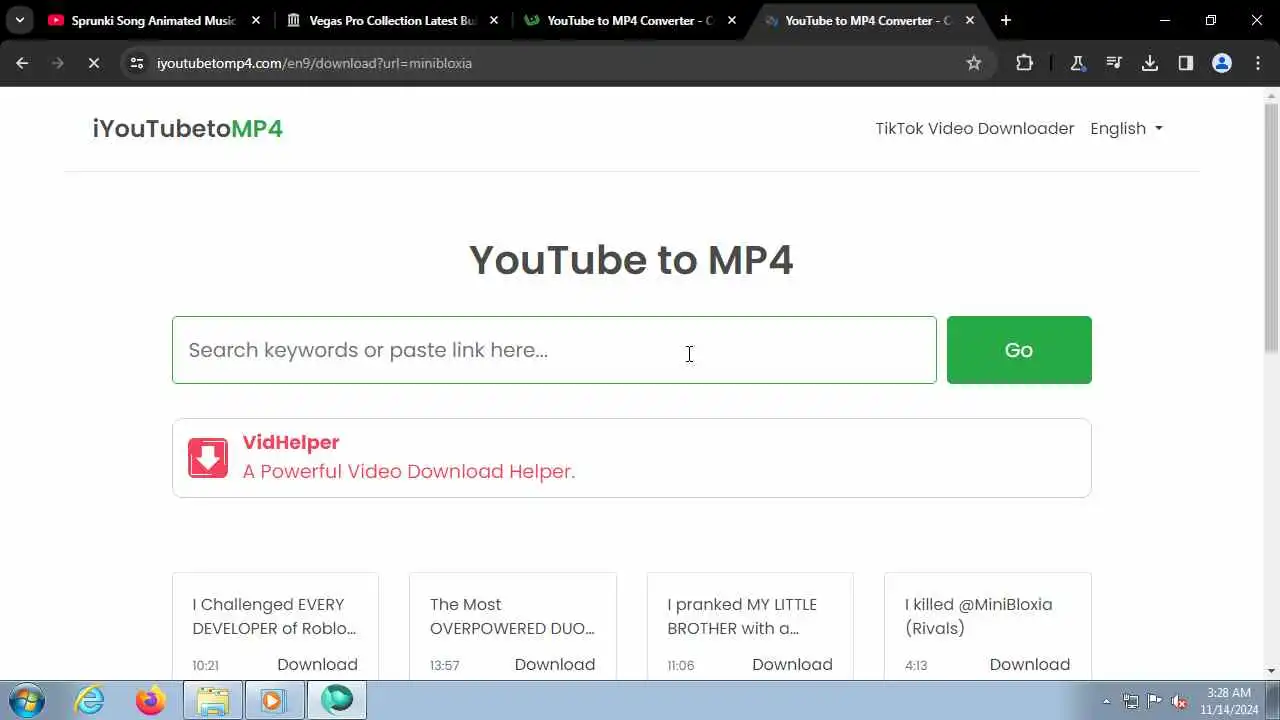This screenshot has height=720, width=1280.
Task: Download 'I killed @MiniBloxia (Rivals)' video
Action: point(1030,665)
